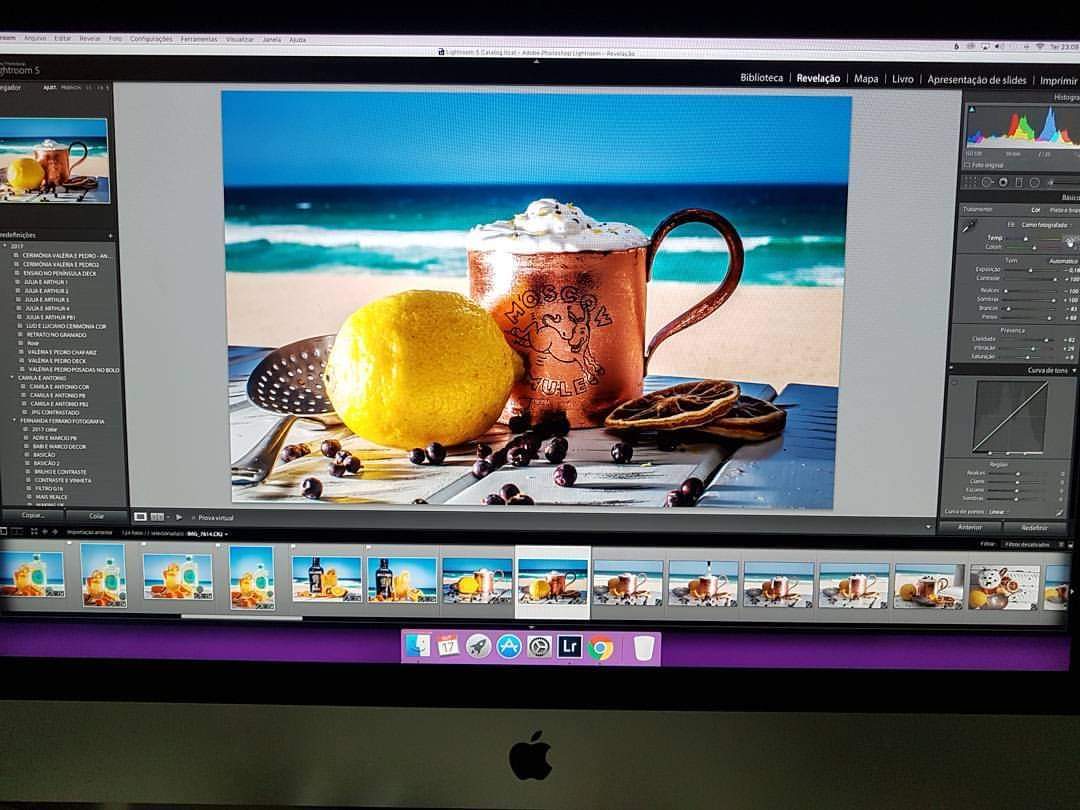Apply the JPG CONTRASTADO preset

coord(55,412)
